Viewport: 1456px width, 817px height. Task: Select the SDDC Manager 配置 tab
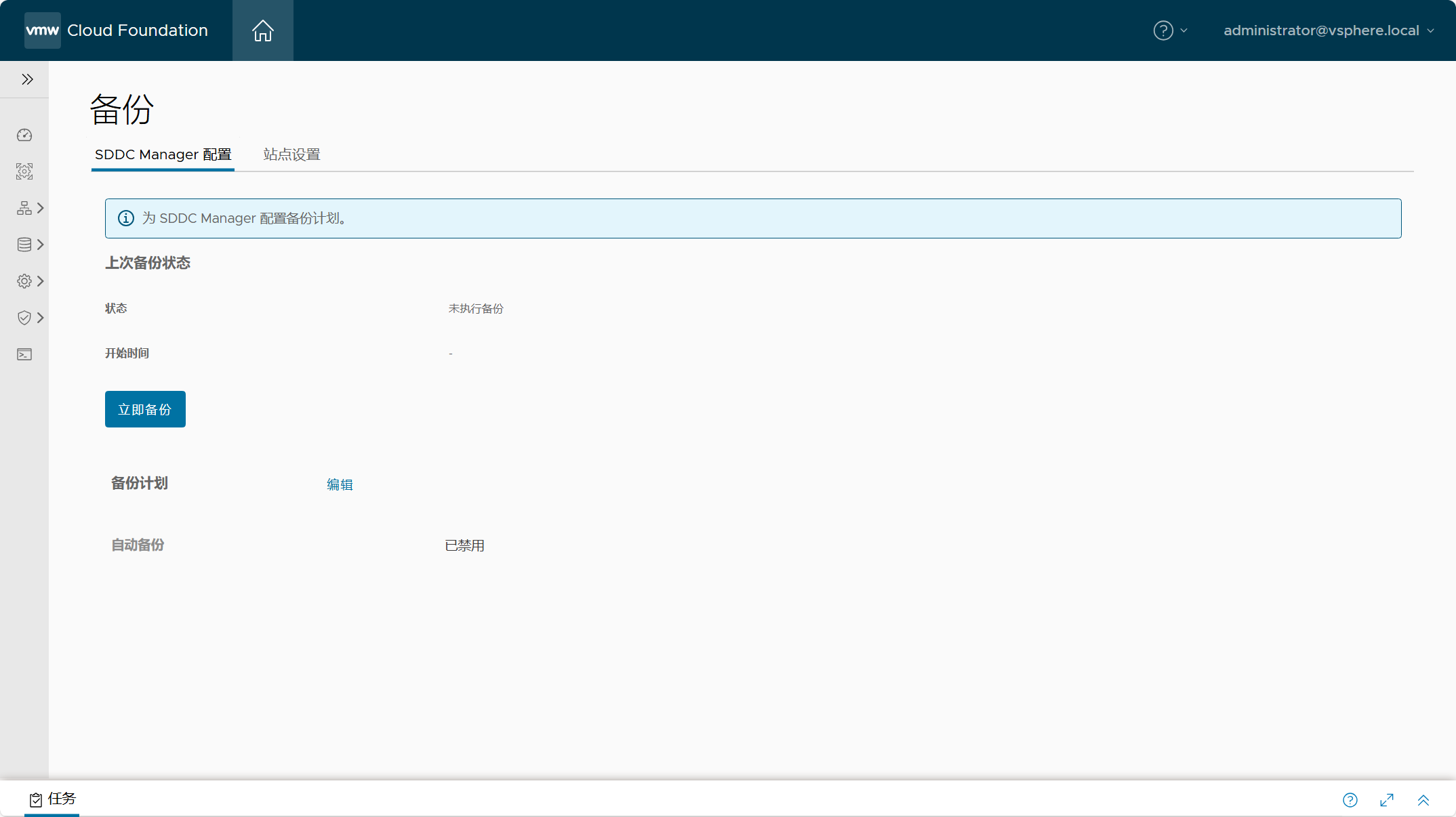pyautogui.click(x=163, y=154)
